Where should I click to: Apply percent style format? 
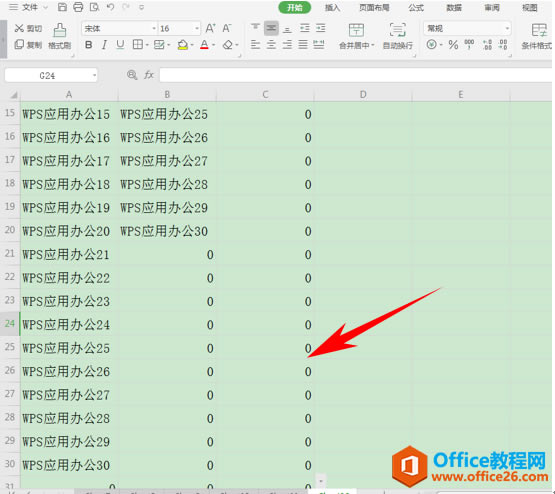tap(453, 45)
